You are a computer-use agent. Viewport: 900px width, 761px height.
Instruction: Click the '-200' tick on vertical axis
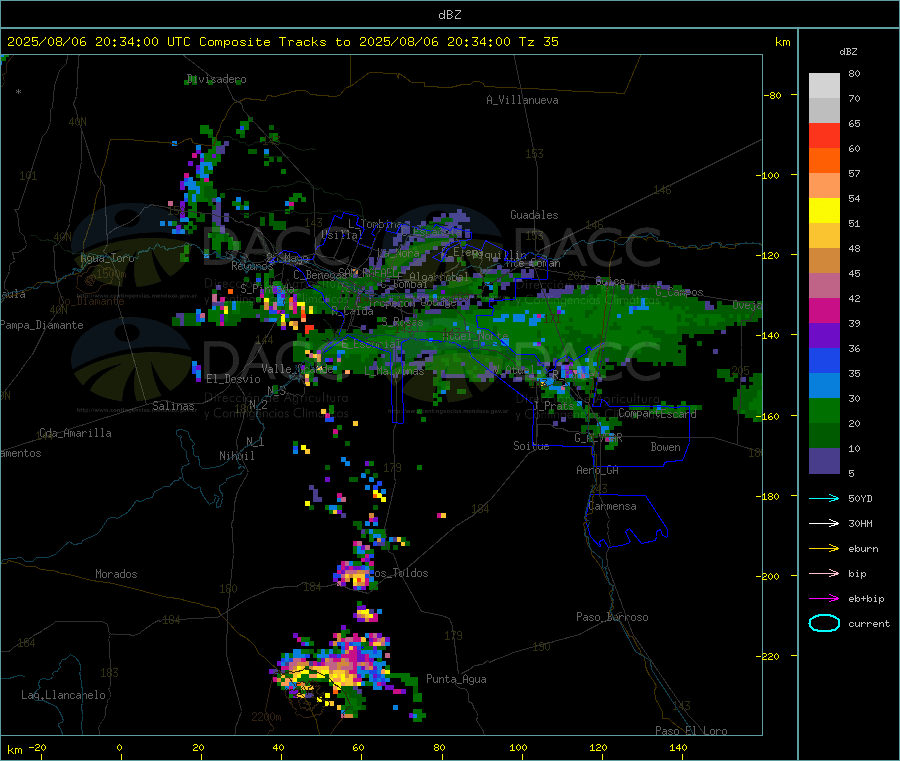(767, 576)
